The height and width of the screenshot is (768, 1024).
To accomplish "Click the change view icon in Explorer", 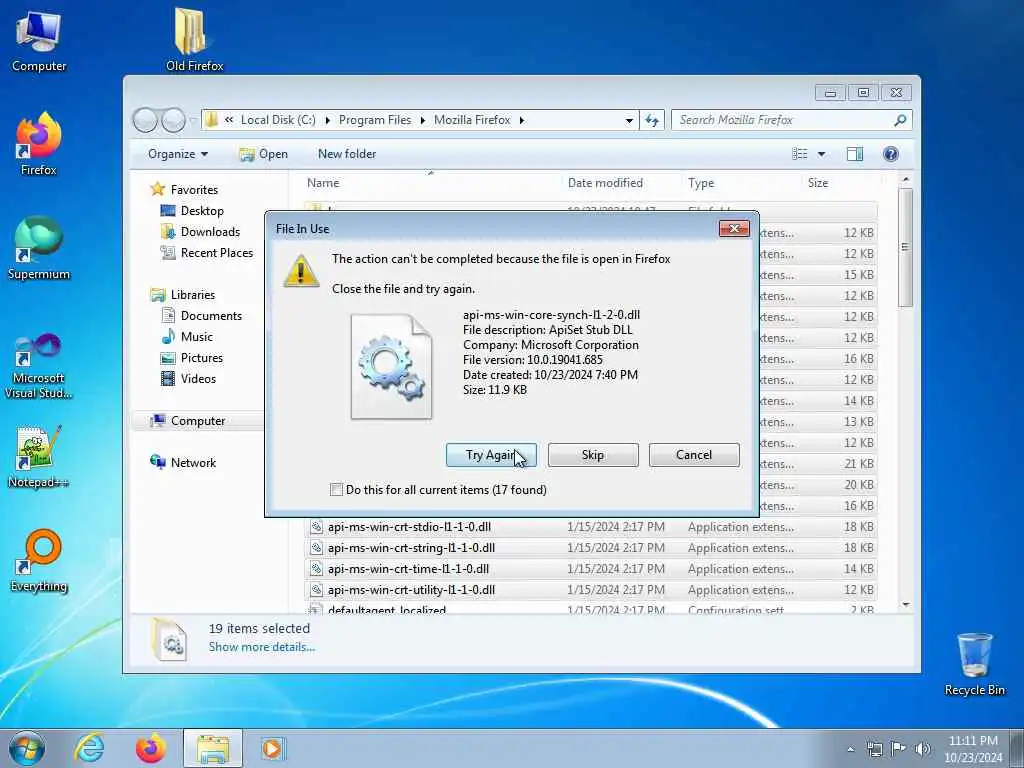I will (800, 153).
